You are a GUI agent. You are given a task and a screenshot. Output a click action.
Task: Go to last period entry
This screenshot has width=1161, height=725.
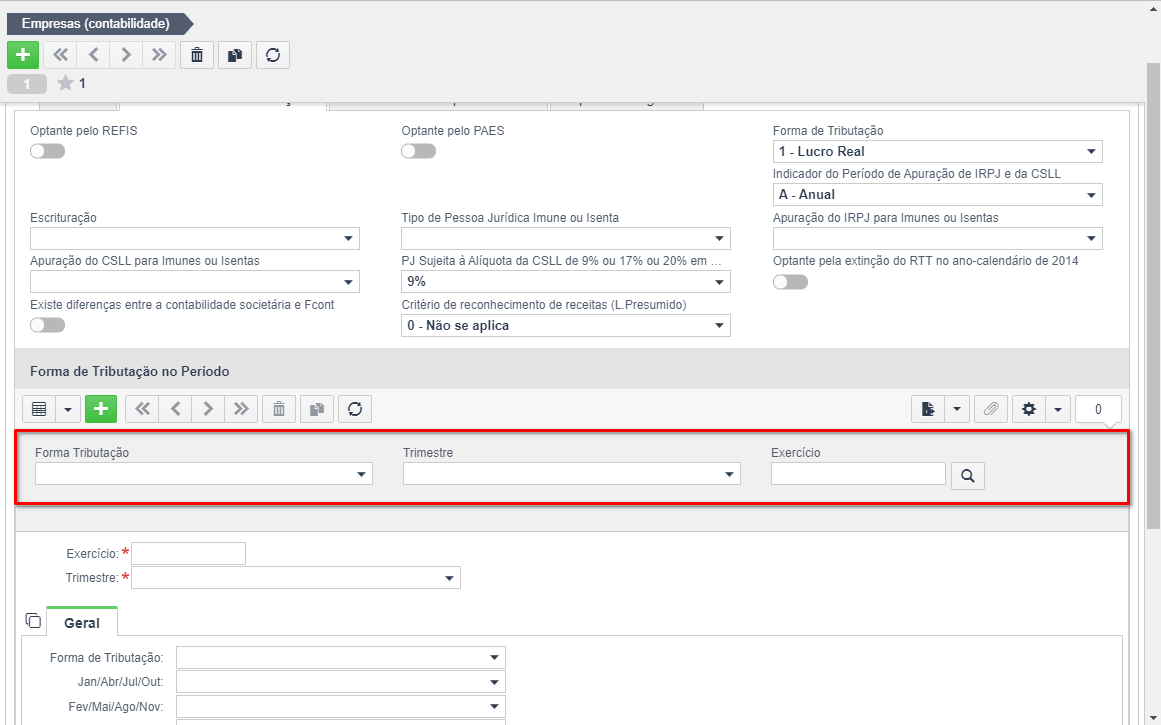pos(241,409)
